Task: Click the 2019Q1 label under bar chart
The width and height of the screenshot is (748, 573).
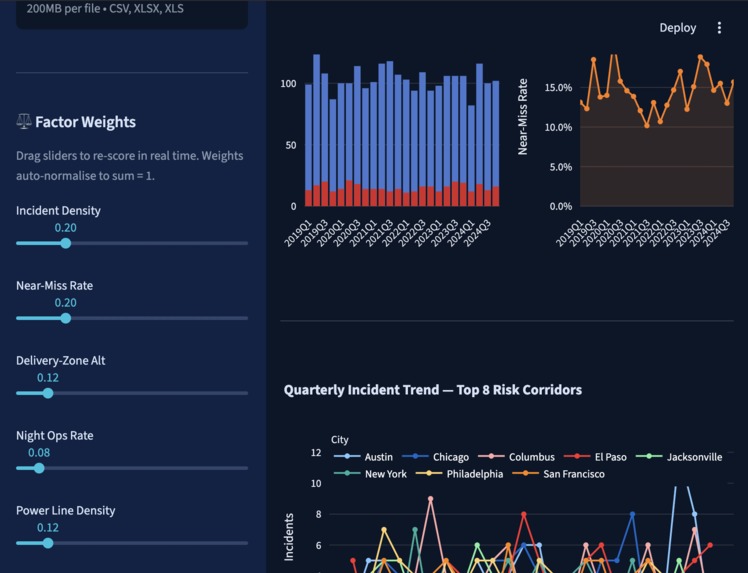Action: click(x=298, y=233)
